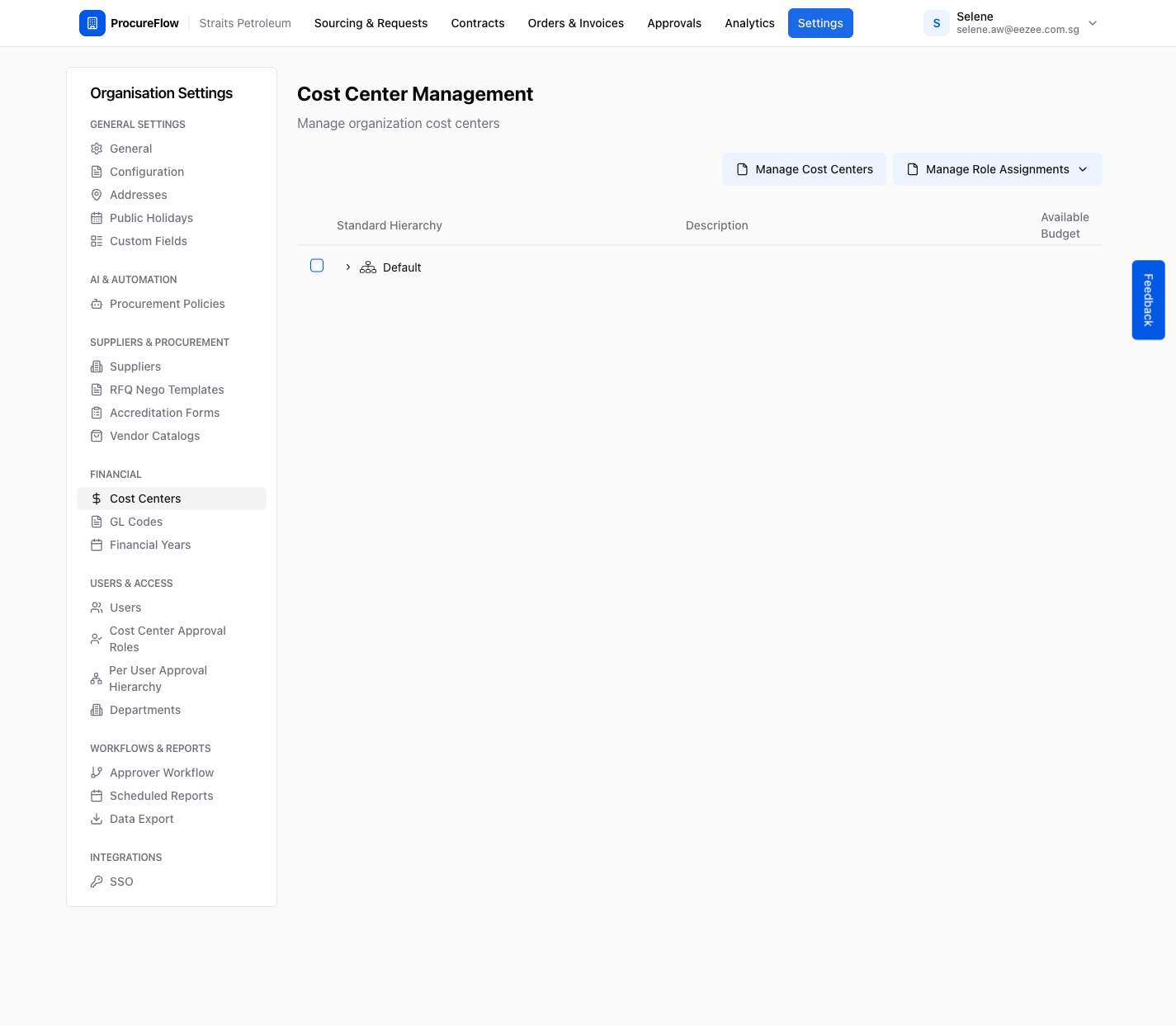1176x1026 pixels.
Task: Click the Approver Workflow branch icon
Action: coord(97,773)
